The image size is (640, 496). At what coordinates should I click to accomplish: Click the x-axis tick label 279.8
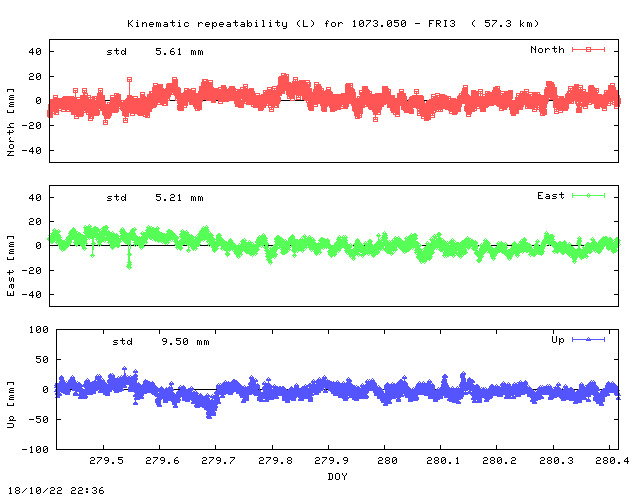point(275,460)
